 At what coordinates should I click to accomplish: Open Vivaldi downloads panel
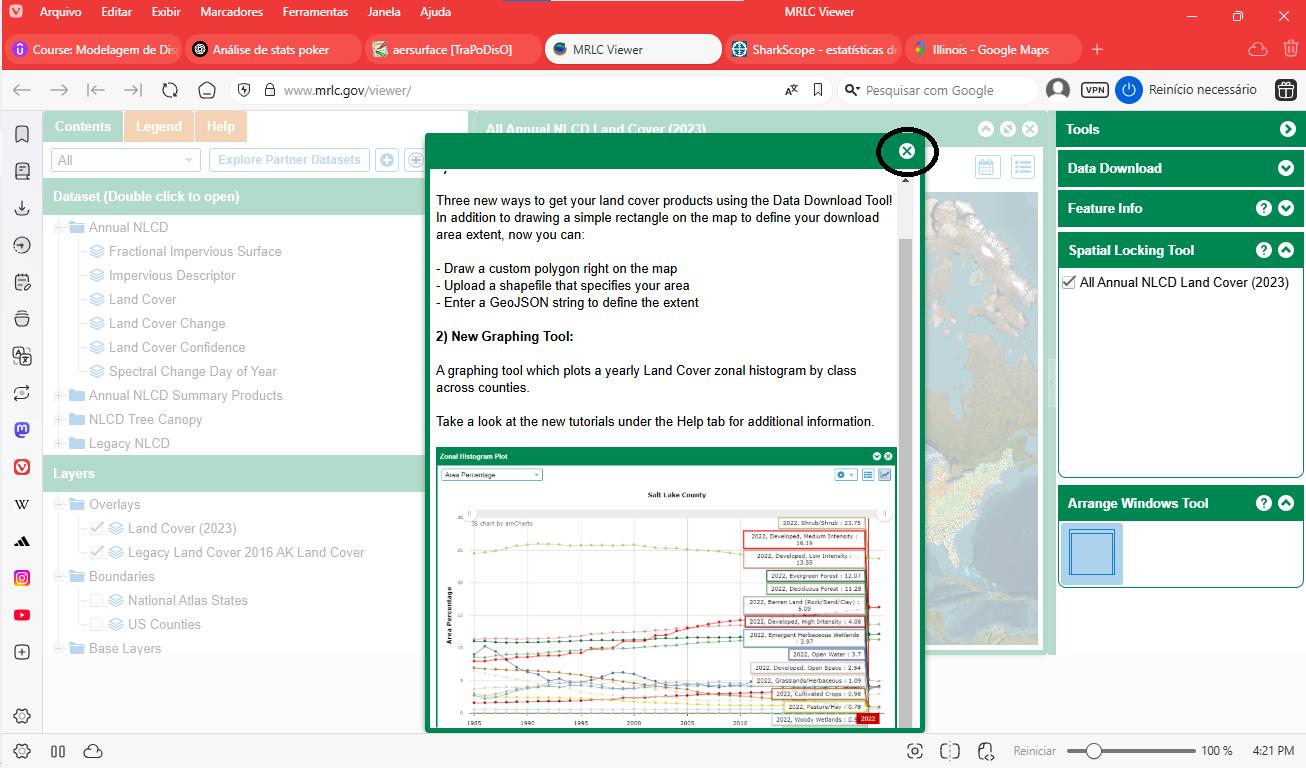(22, 208)
